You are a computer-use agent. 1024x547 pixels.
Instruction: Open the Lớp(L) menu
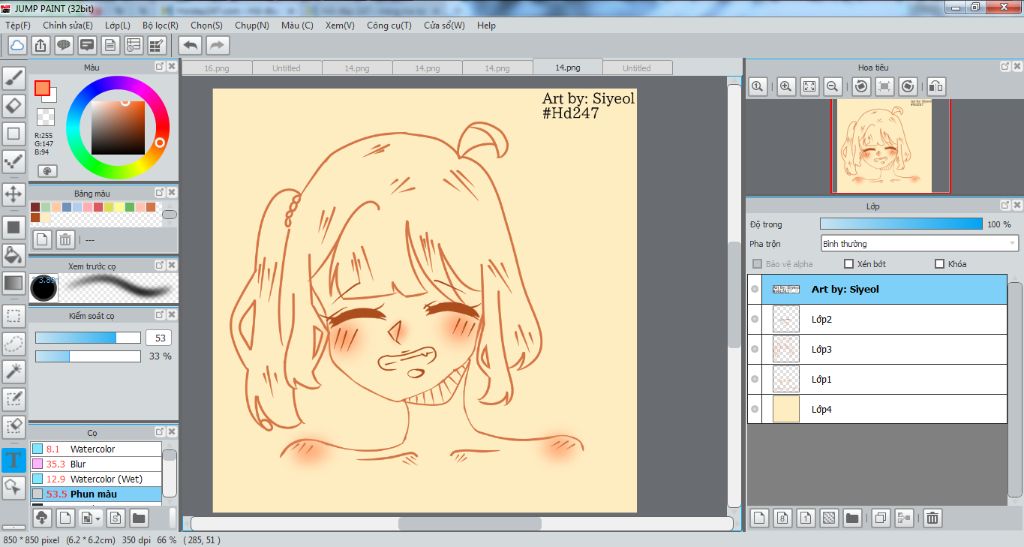point(118,25)
